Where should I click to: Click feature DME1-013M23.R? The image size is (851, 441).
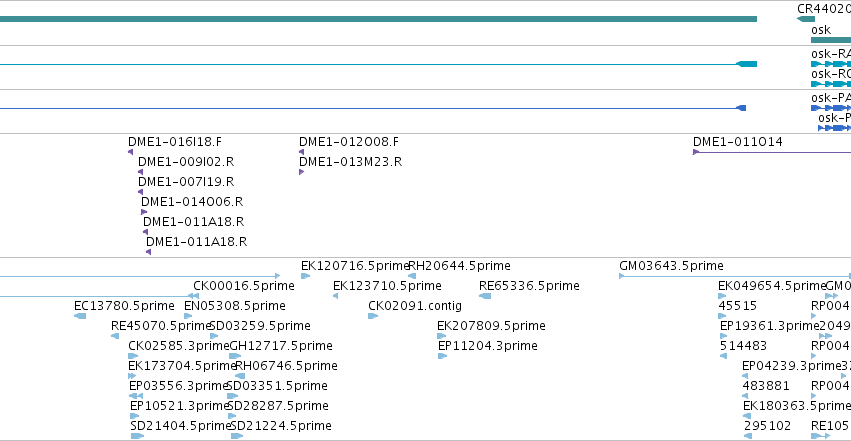click(x=351, y=162)
